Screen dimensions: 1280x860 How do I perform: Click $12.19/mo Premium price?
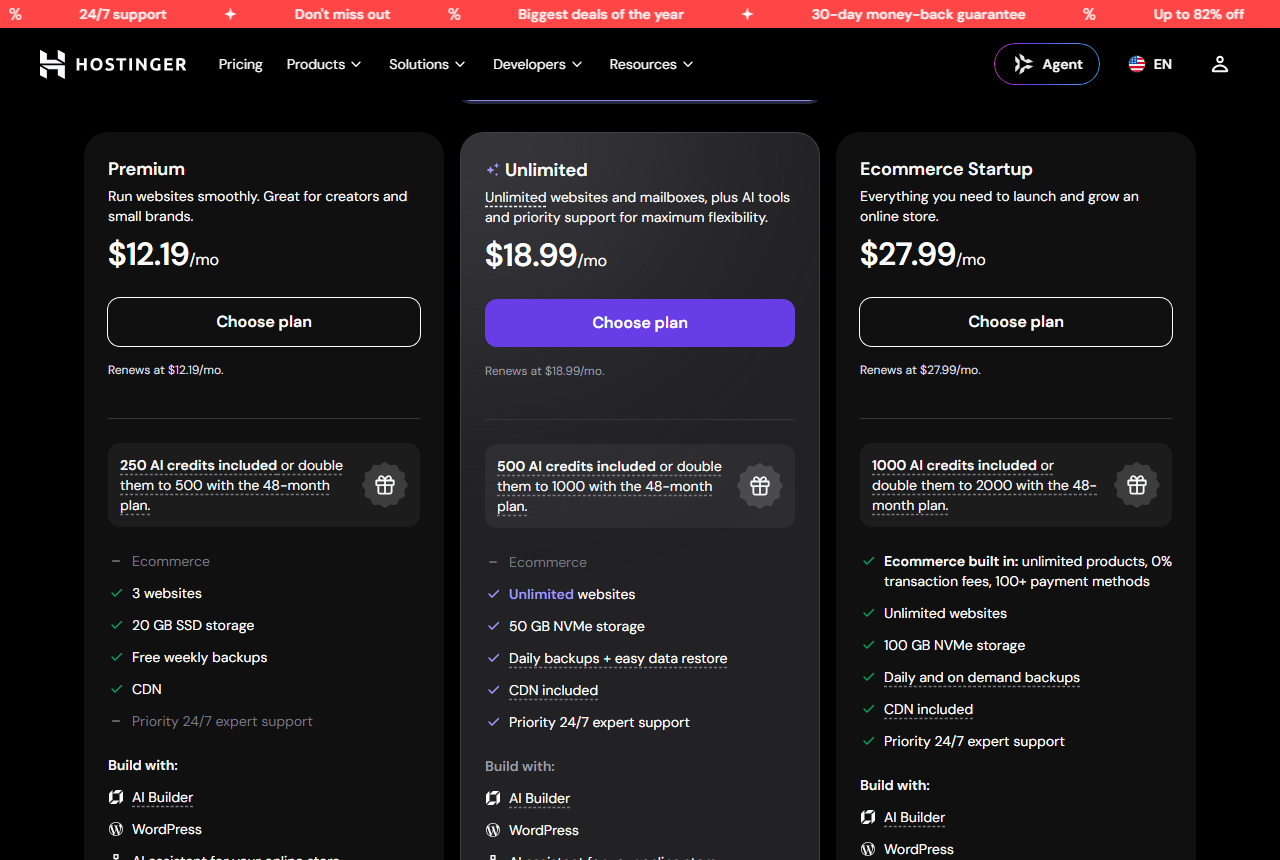pos(163,254)
